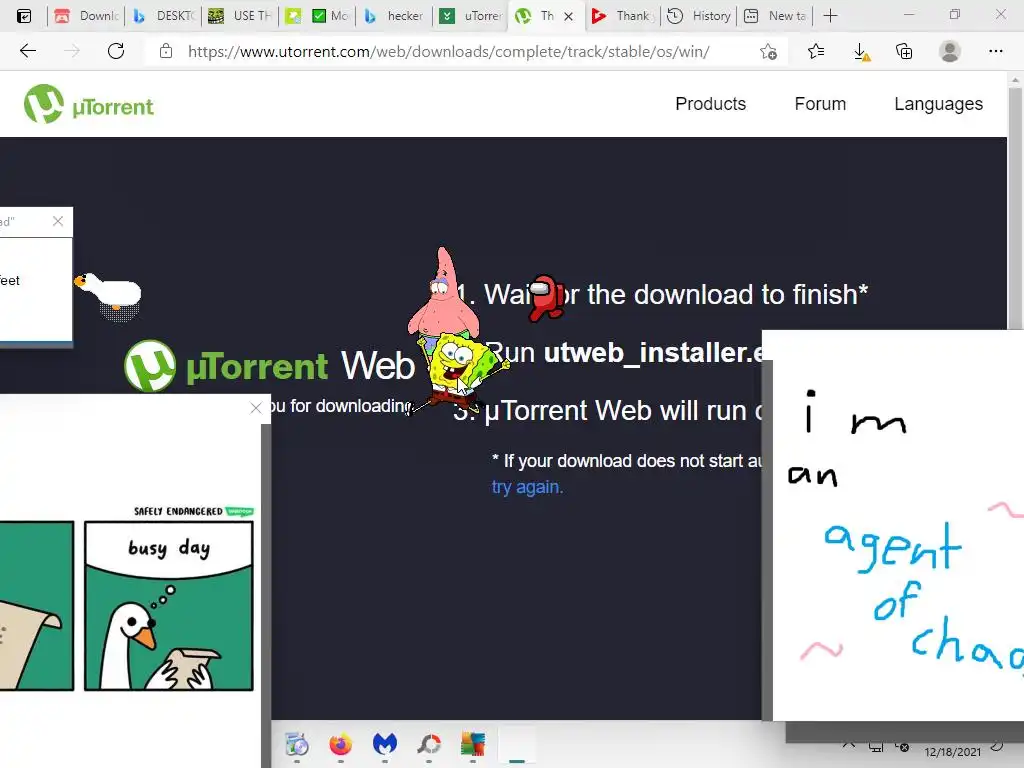This screenshot has width=1024, height=768.
Task: Open the AVG colored squares taskbar icon
Action: (x=473, y=744)
